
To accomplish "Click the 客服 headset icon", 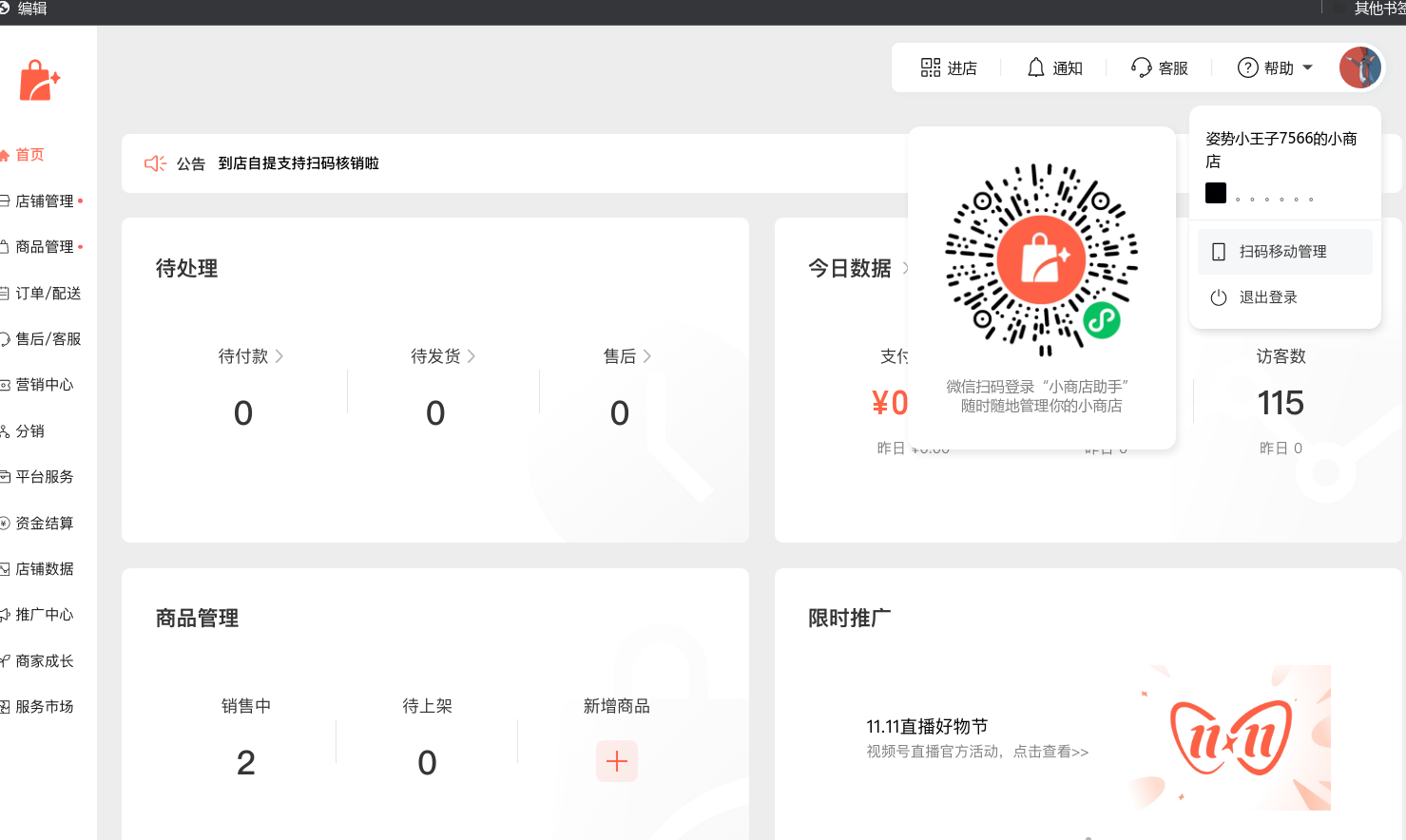I will pos(1141,67).
